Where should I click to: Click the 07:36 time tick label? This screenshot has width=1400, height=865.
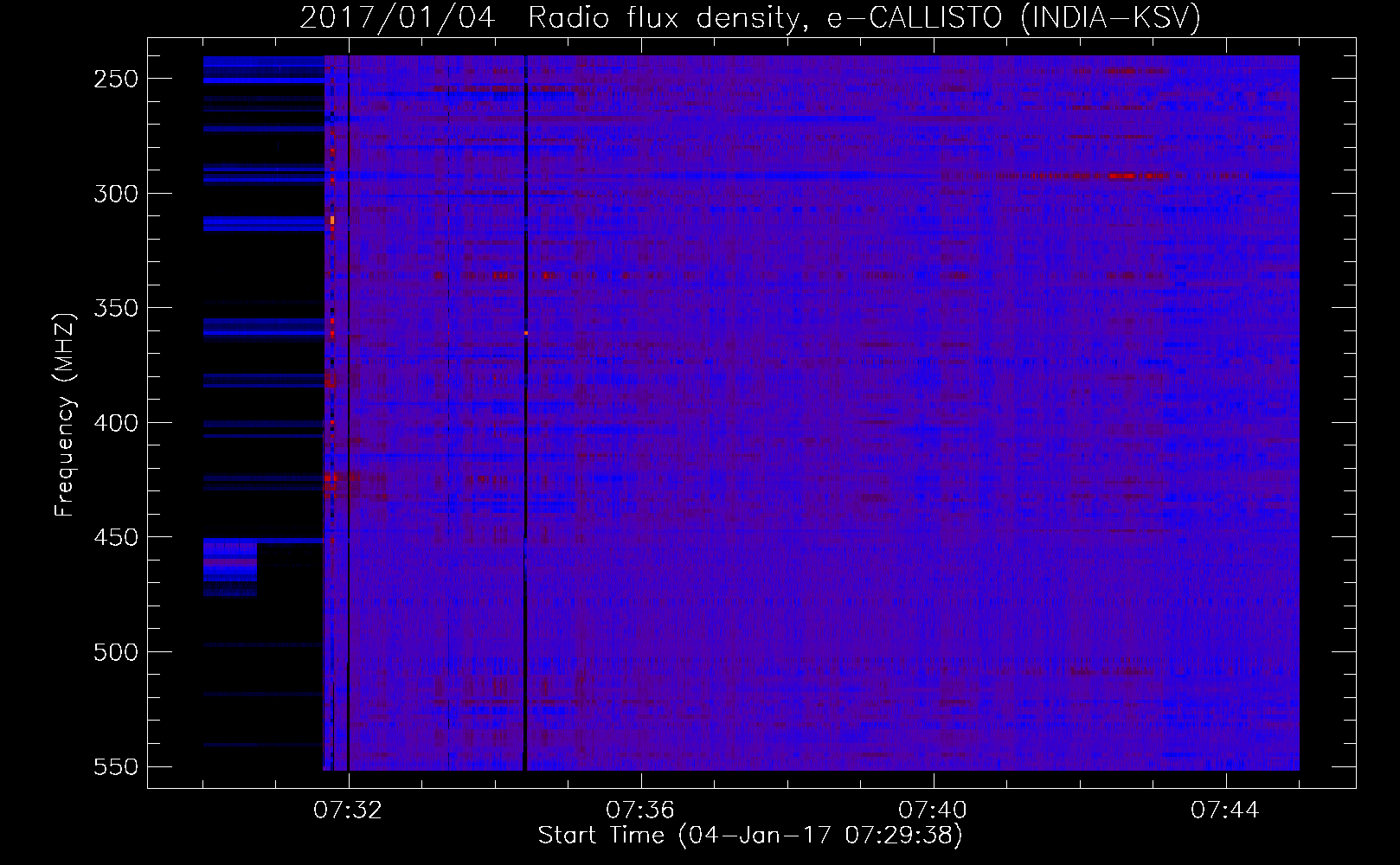(640, 811)
